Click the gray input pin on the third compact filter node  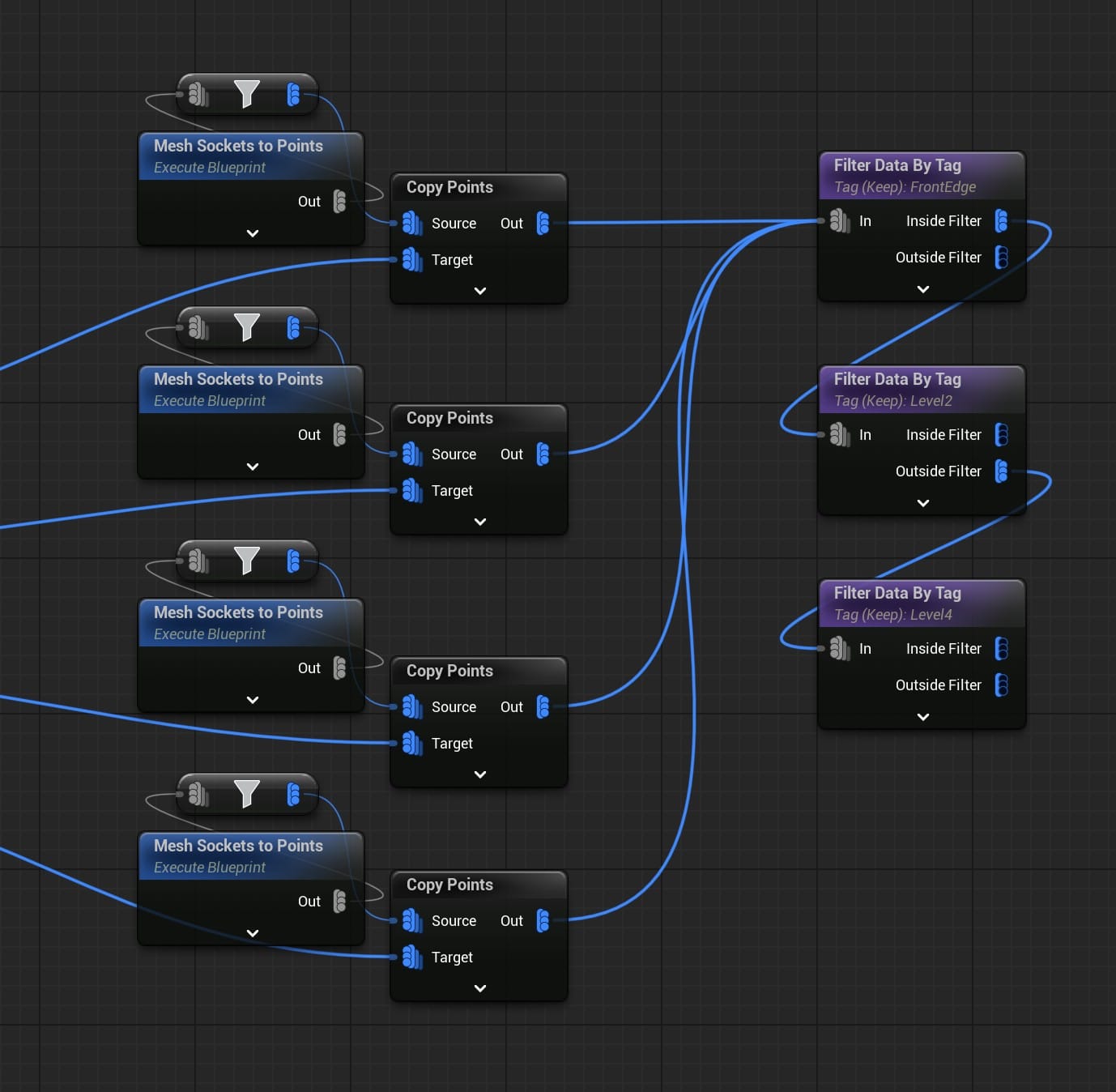click(x=198, y=561)
